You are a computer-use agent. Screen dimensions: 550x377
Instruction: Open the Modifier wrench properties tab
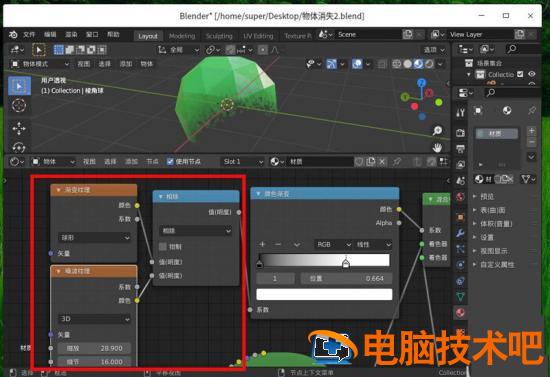(460, 233)
